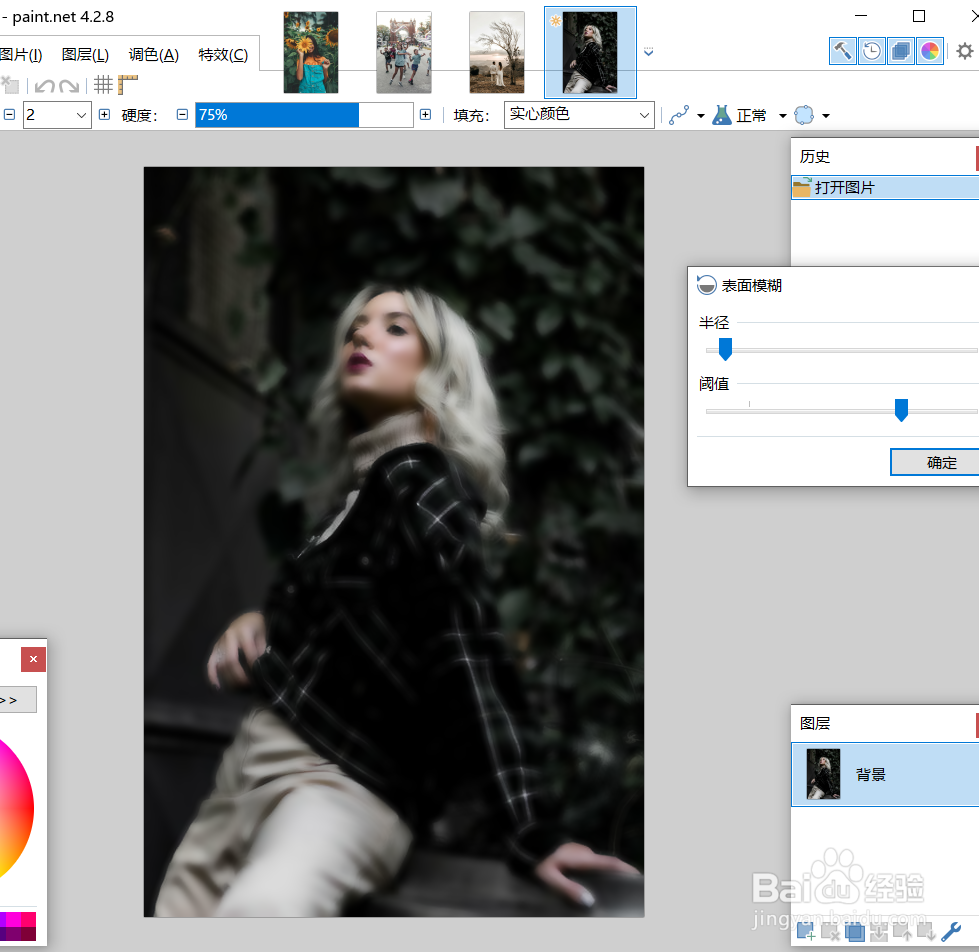The image size is (979, 952).
Task: Click the 表面模糊 dialog icon
Action: (x=706, y=285)
